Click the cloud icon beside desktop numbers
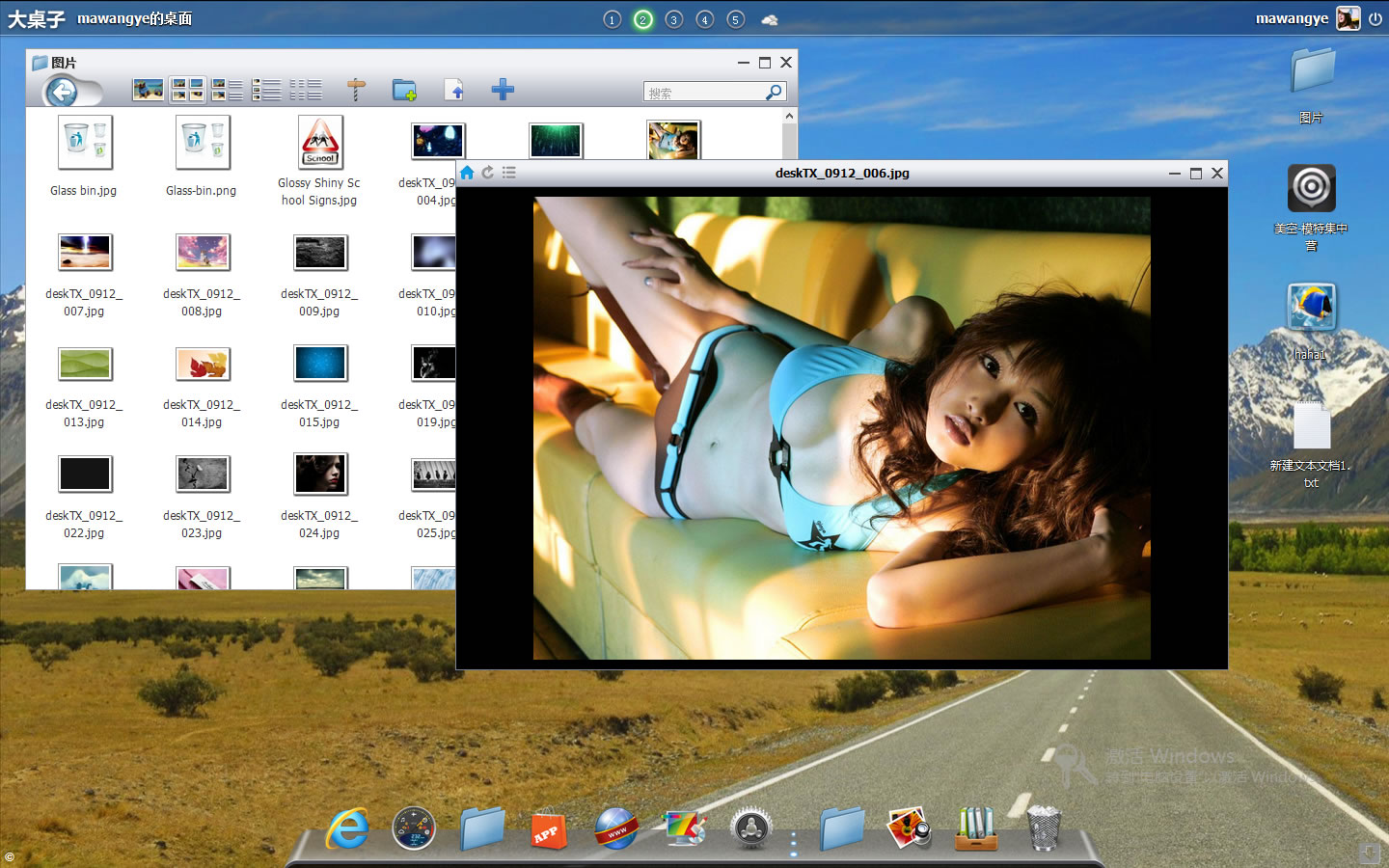 770,19
